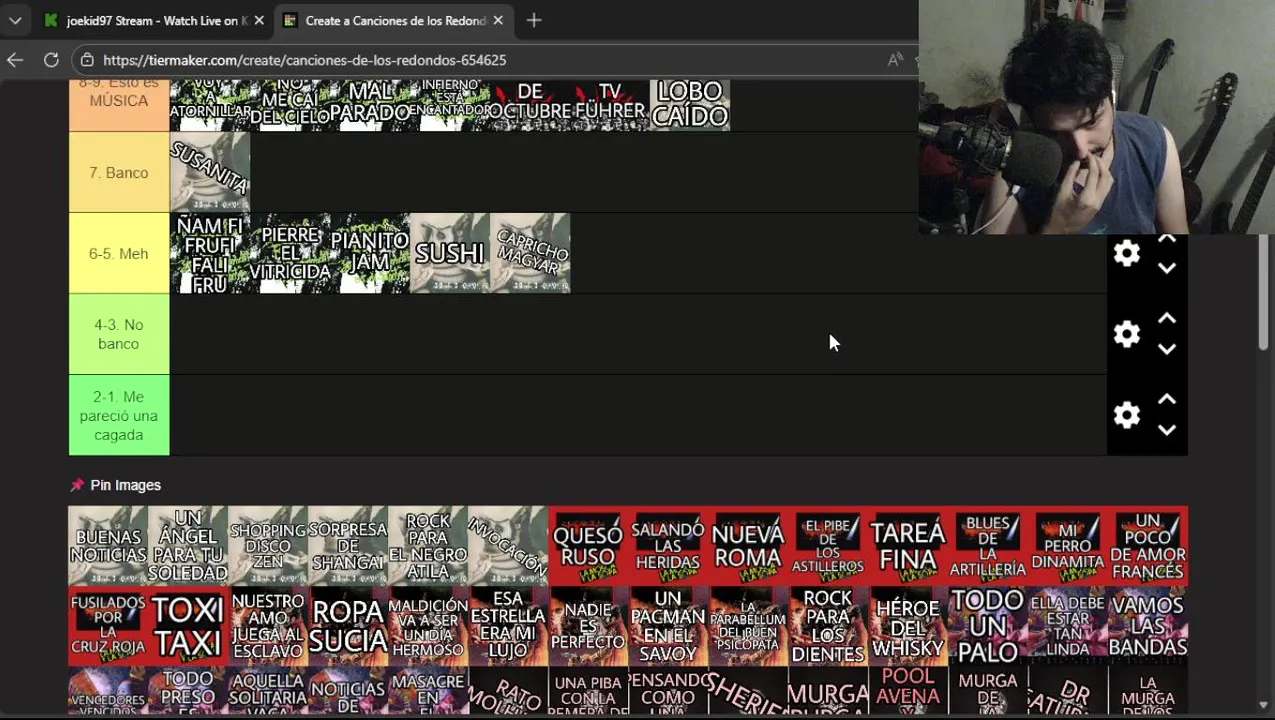The image size is (1275, 720).
Task: Select Un Ángel Para Tu Soledad tile
Action: pos(188,545)
